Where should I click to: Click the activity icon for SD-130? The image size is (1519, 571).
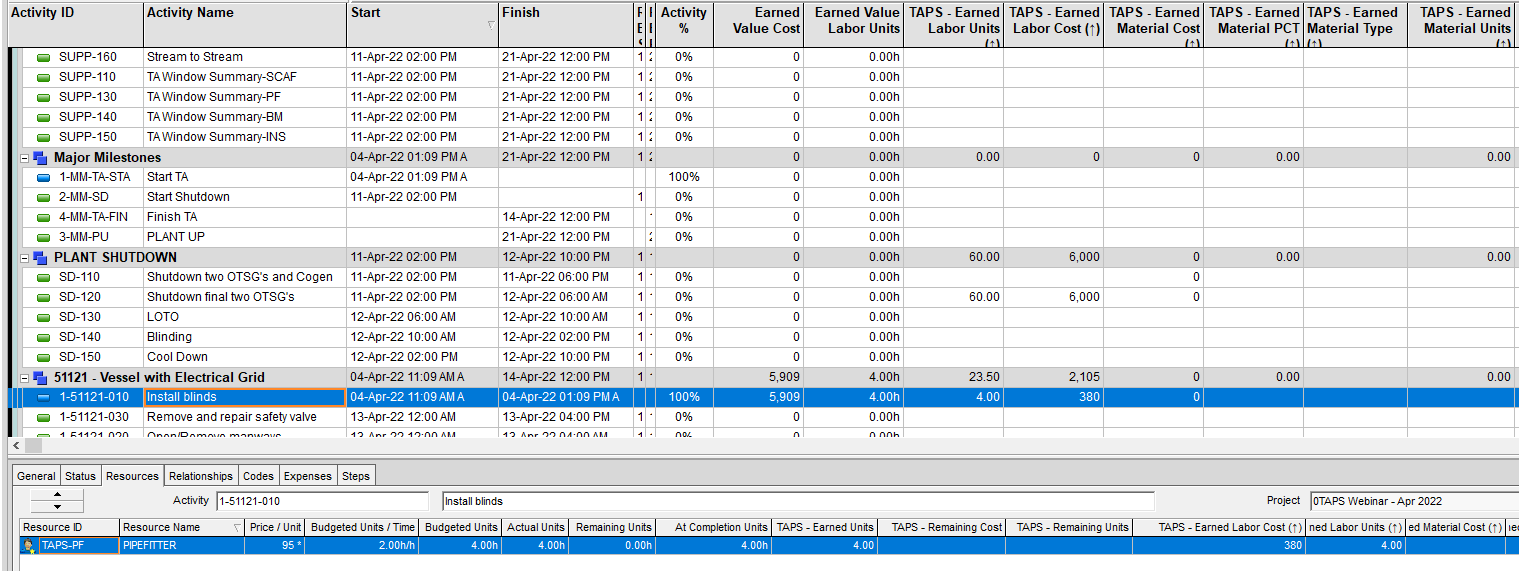click(43, 317)
